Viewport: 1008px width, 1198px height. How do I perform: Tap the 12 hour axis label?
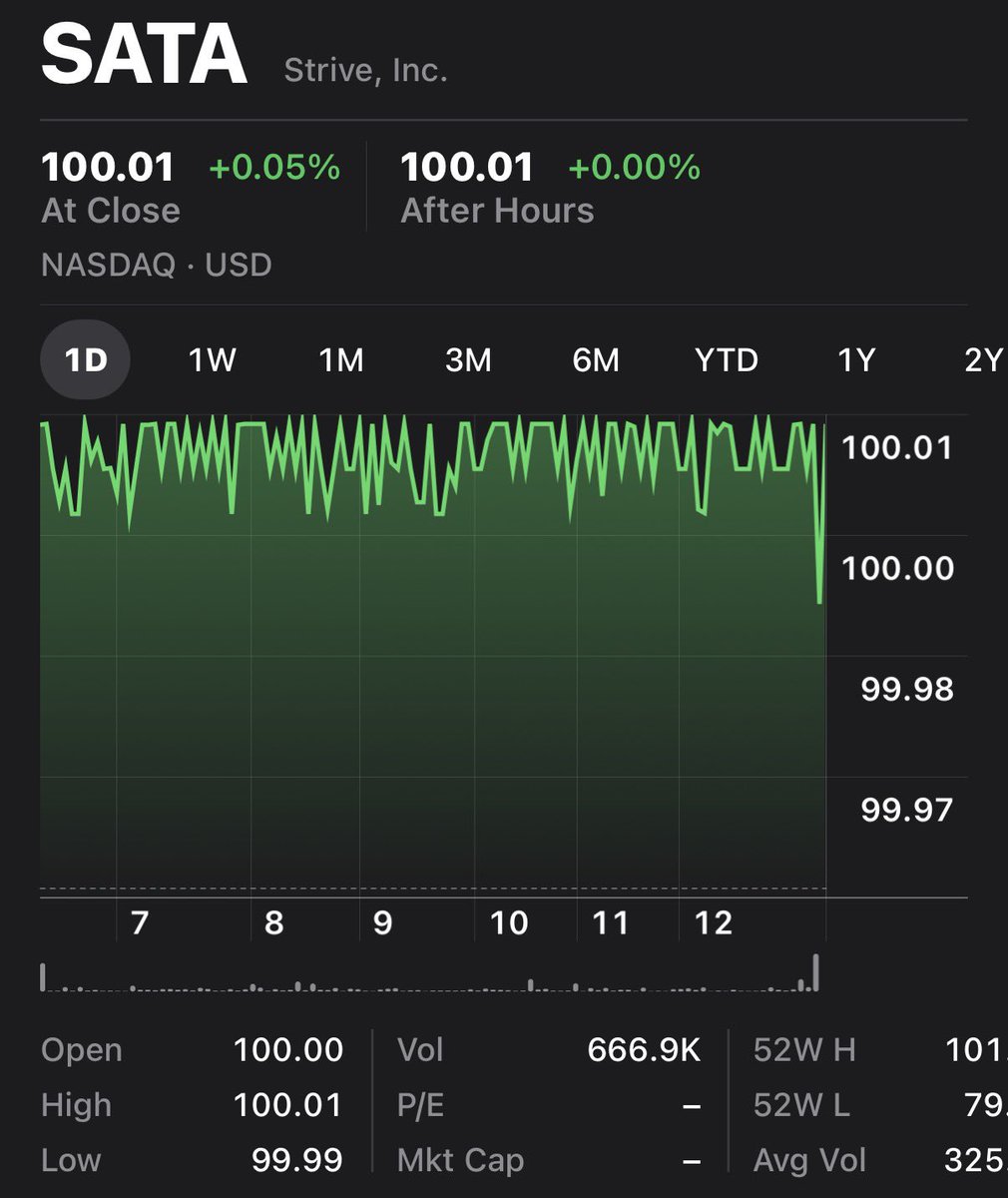[x=714, y=922]
